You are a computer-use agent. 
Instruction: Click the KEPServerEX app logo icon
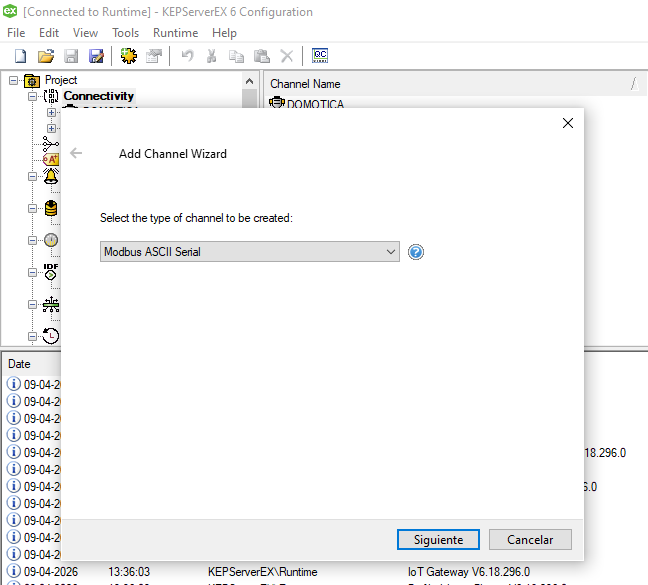(x=10, y=11)
